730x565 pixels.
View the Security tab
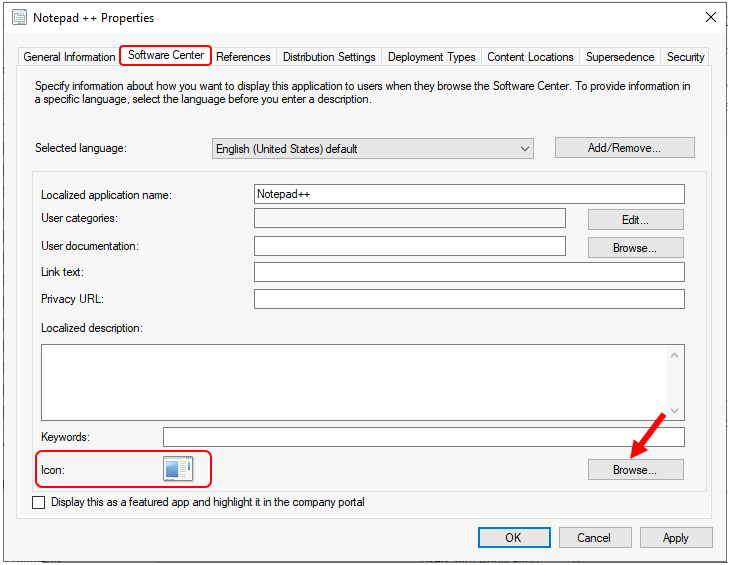point(685,57)
